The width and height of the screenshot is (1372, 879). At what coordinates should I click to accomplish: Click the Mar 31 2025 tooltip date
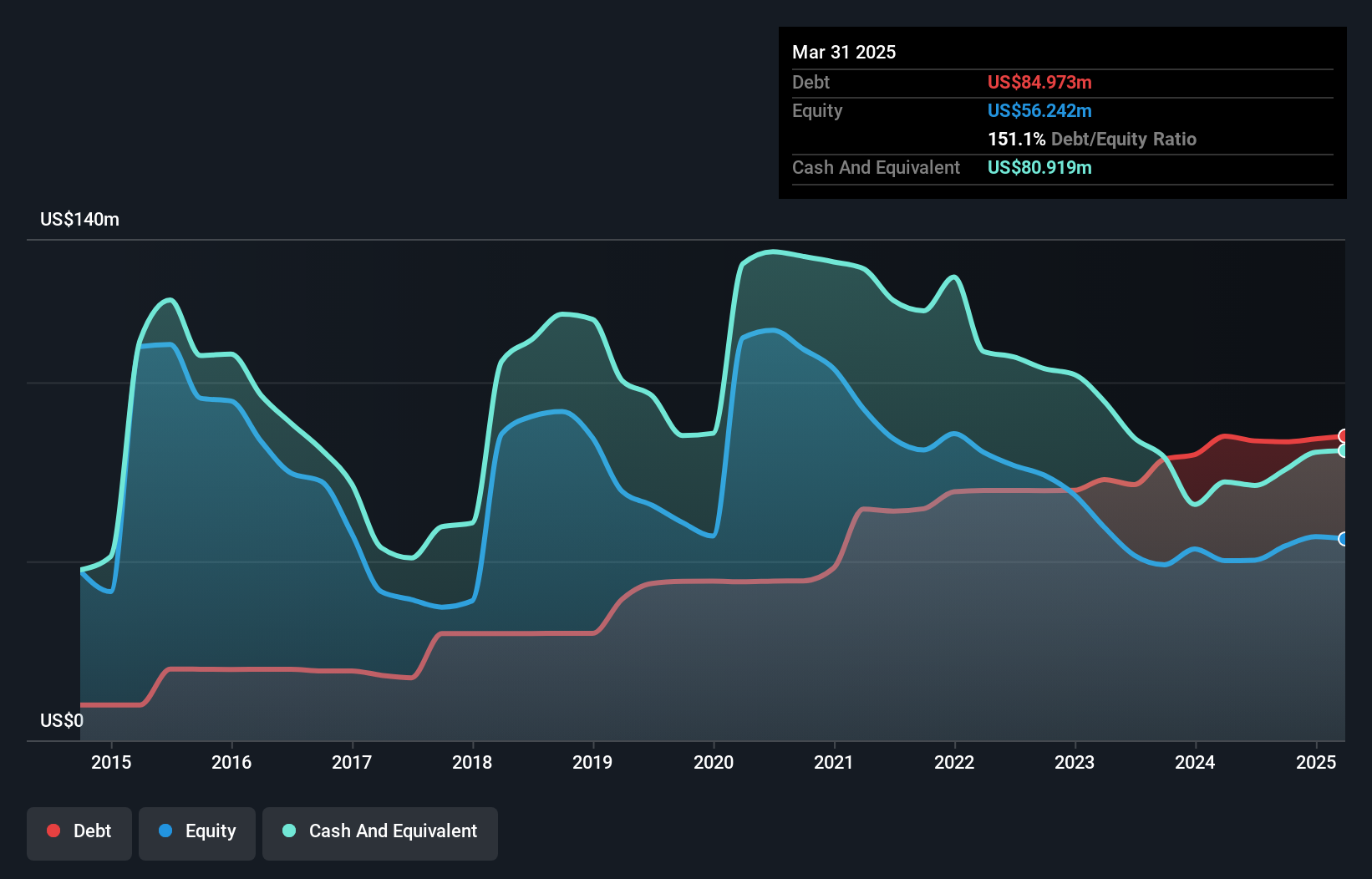(844, 52)
